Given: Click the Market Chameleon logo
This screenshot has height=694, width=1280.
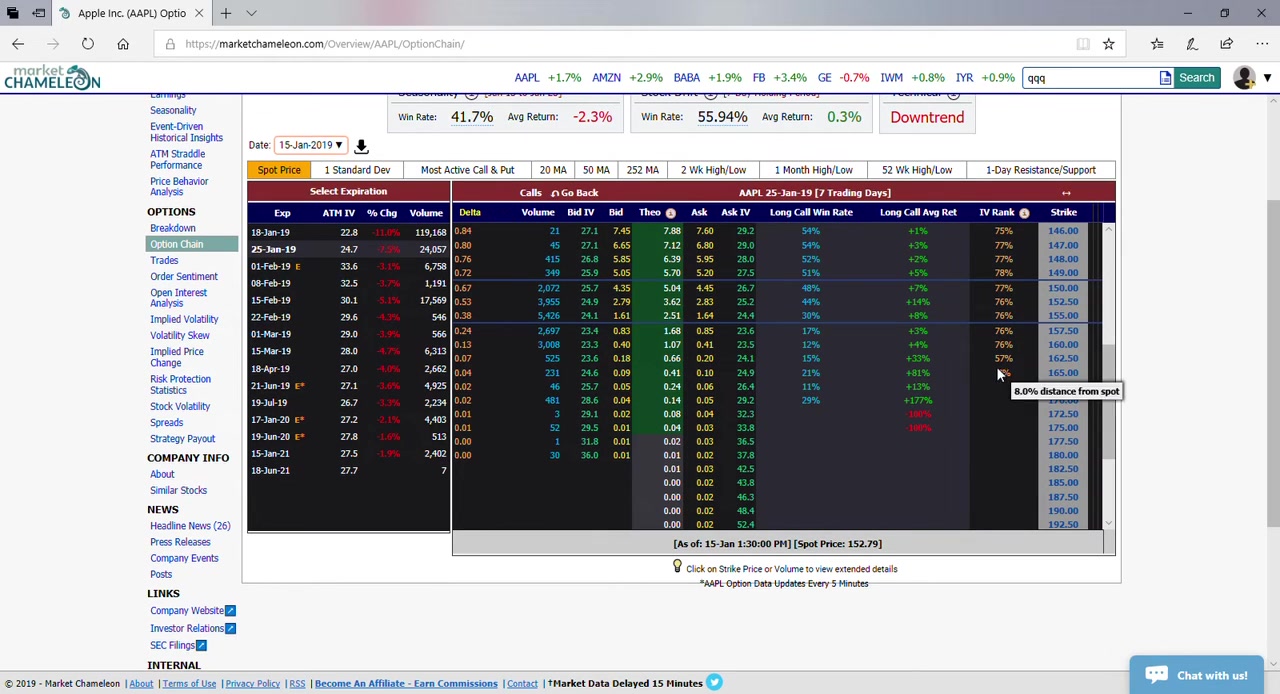Looking at the screenshot, I should 52,78.
